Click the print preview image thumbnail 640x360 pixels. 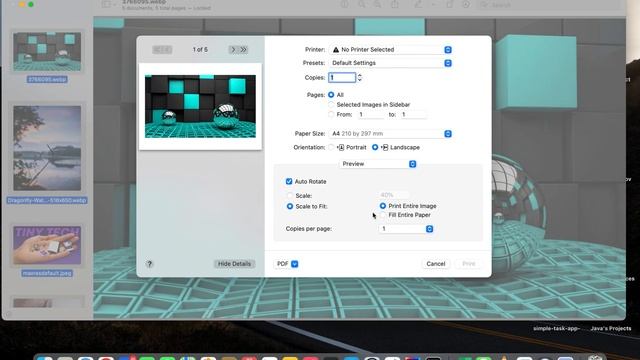click(x=200, y=107)
